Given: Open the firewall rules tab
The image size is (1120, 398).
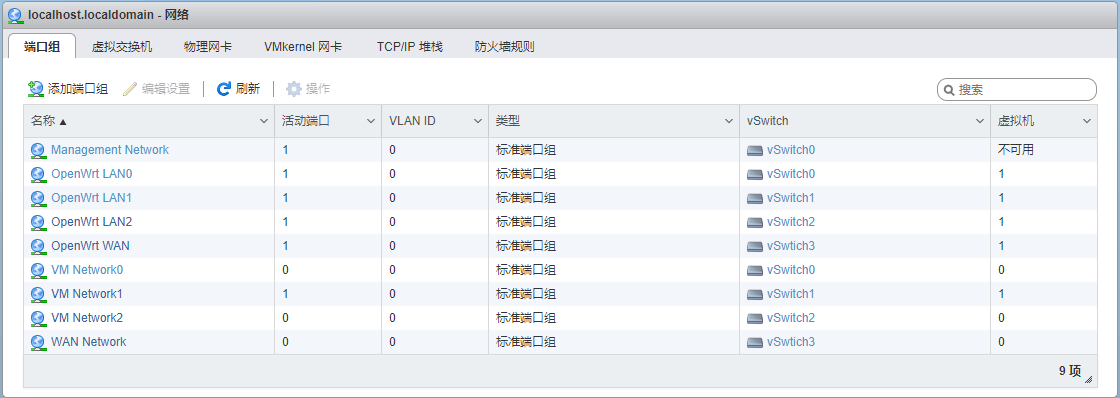Looking at the screenshot, I should [505, 47].
